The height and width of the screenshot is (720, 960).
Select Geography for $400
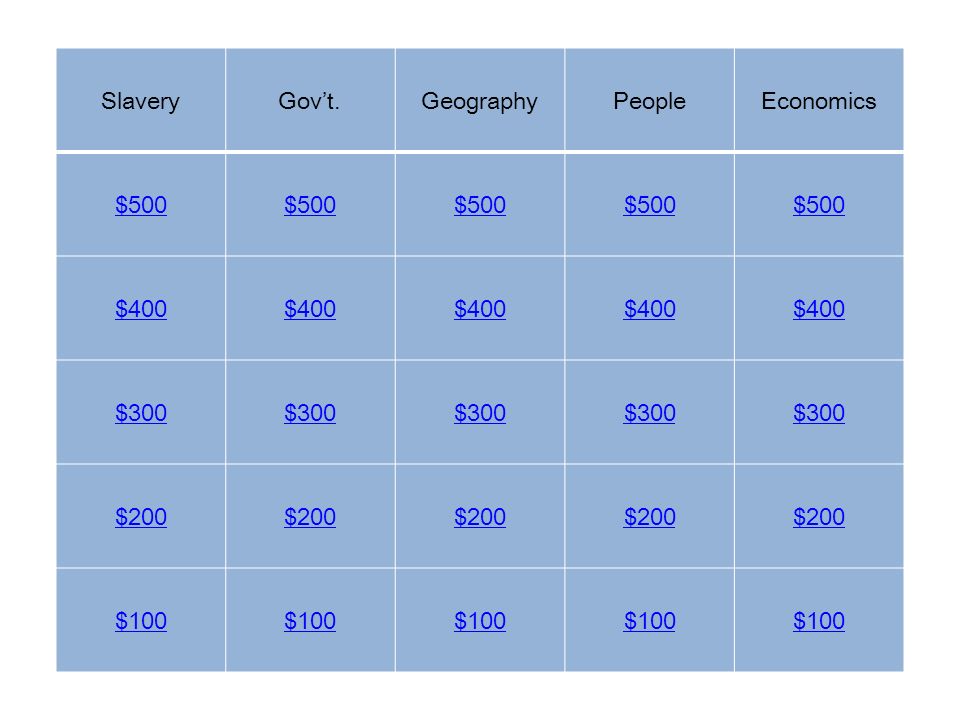tap(480, 309)
